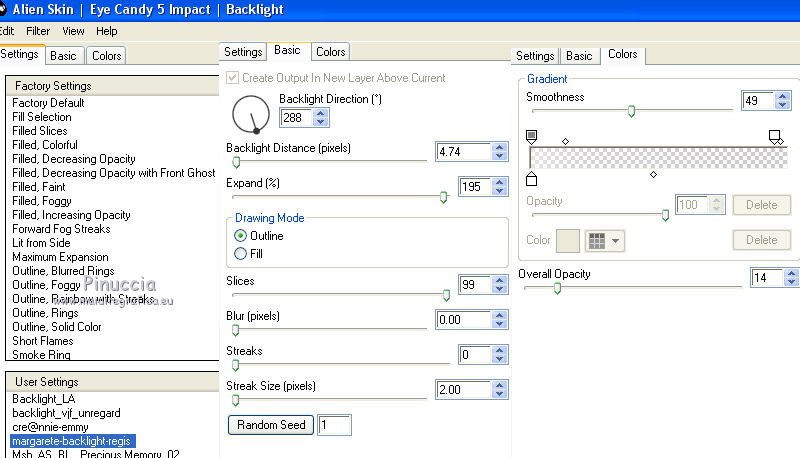
Task: Open the View menu
Action: point(73,31)
